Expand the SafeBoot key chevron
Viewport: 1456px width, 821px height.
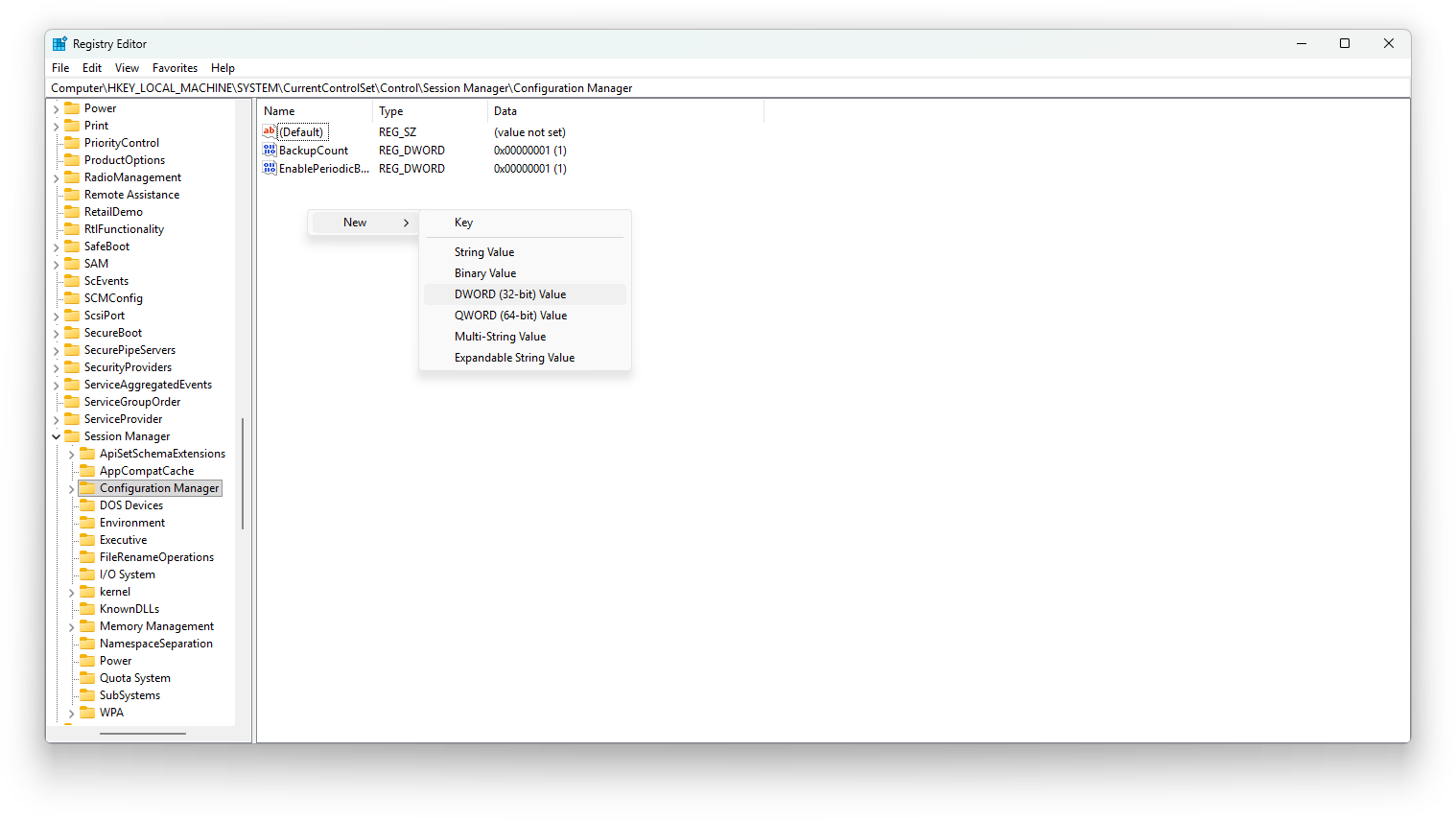[56, 247]
